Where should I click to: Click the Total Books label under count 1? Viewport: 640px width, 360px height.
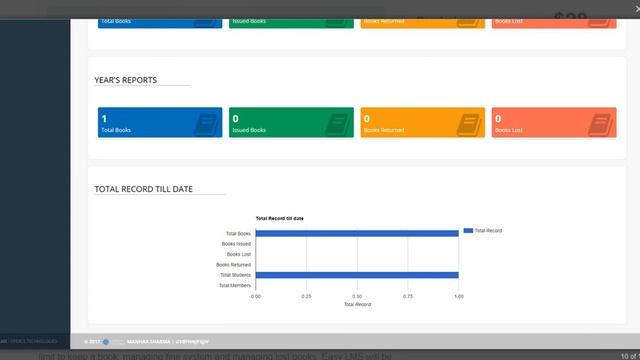116,130
